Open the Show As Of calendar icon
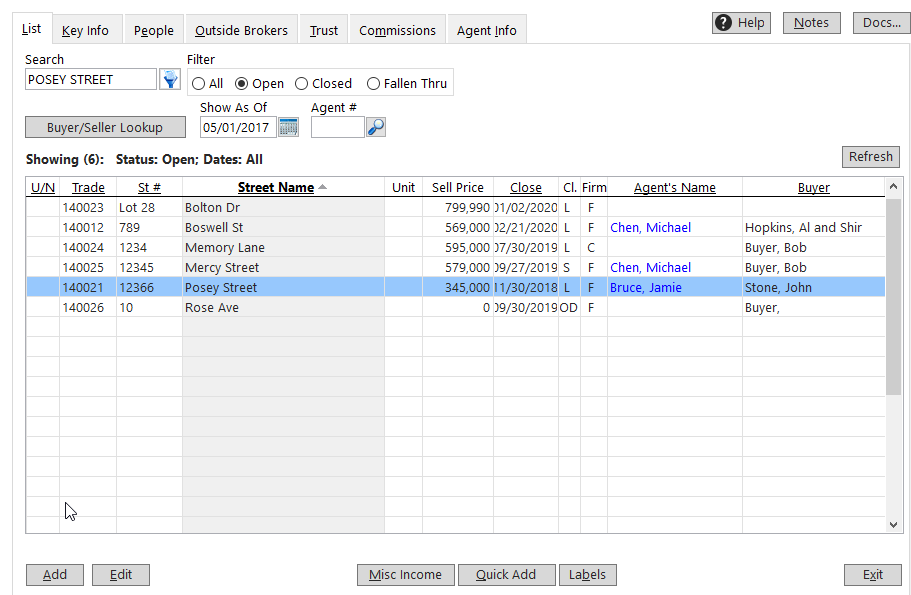911x595 pixels. coord(288,127)
